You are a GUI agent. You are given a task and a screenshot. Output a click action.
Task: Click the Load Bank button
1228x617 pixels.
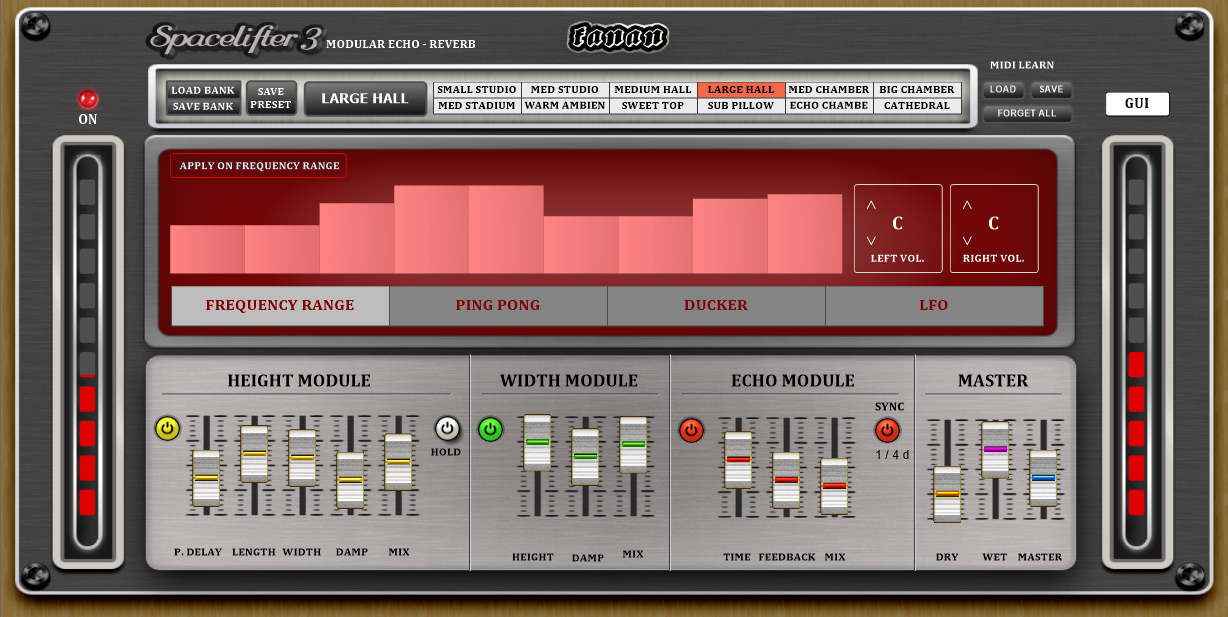coord(203,90)
